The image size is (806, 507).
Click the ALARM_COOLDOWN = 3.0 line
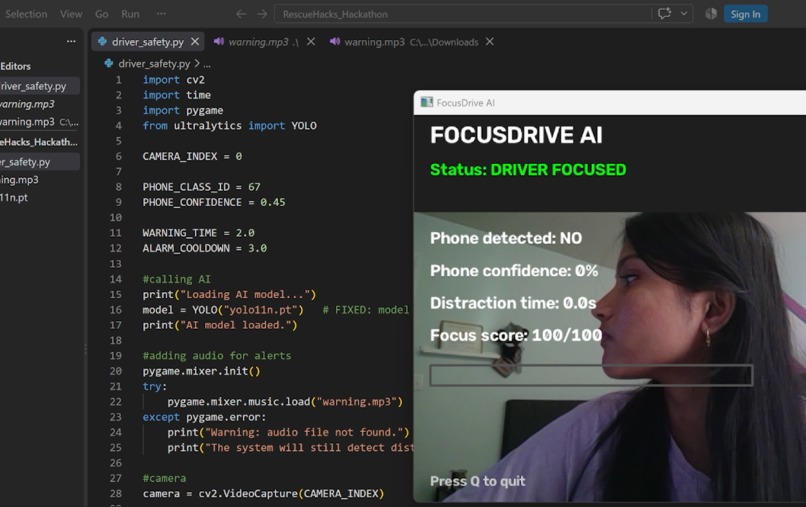205,248
